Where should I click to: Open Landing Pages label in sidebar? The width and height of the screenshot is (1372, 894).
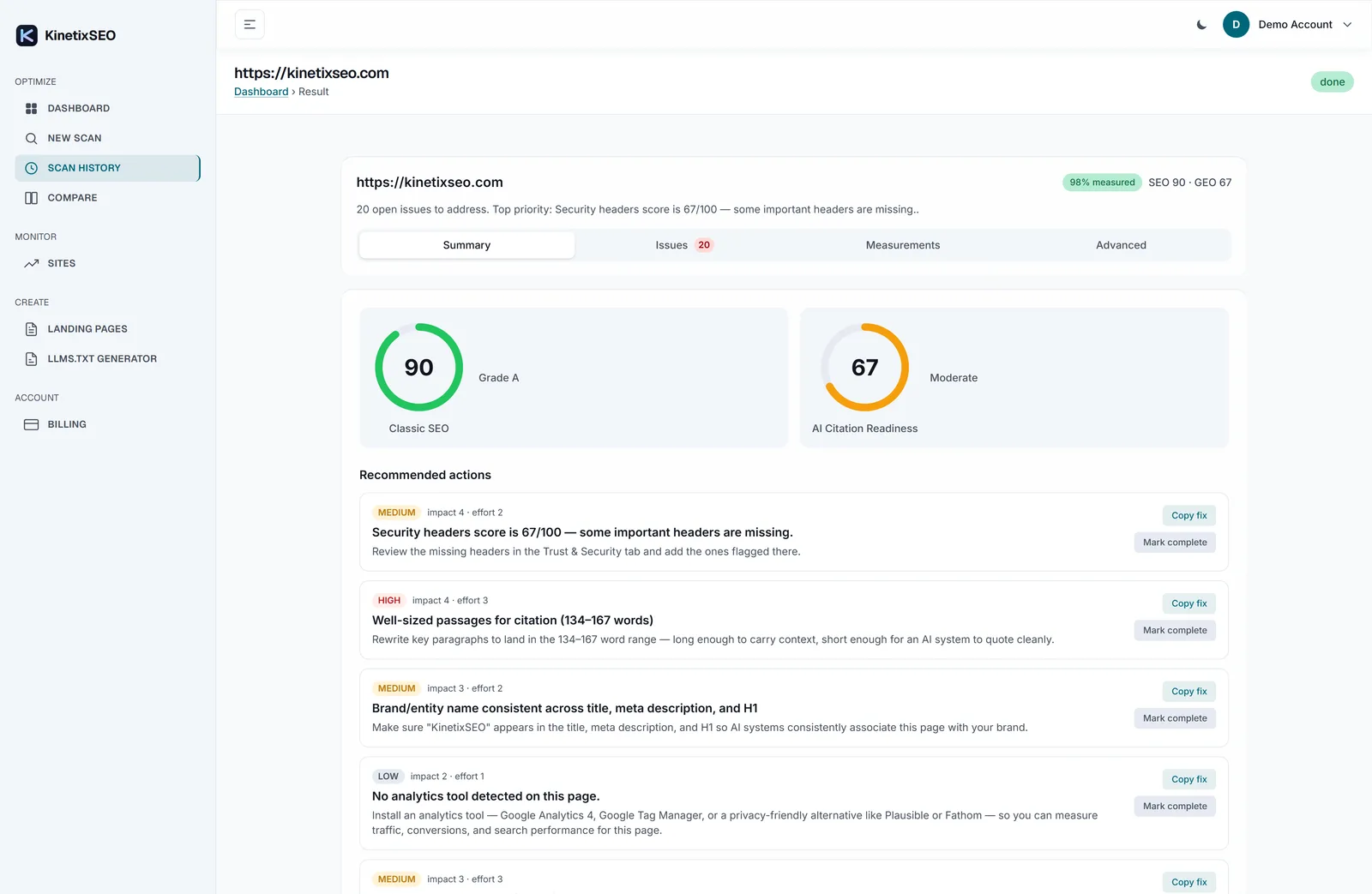[87, 329]
